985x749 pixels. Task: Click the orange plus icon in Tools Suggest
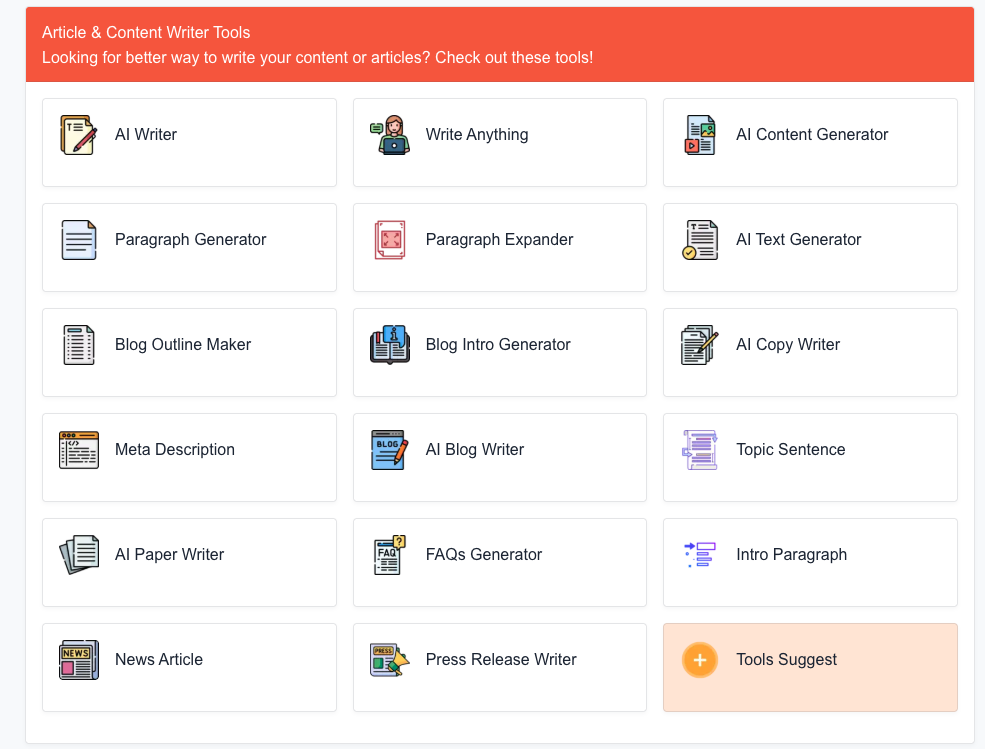click(x=700, y=660)
